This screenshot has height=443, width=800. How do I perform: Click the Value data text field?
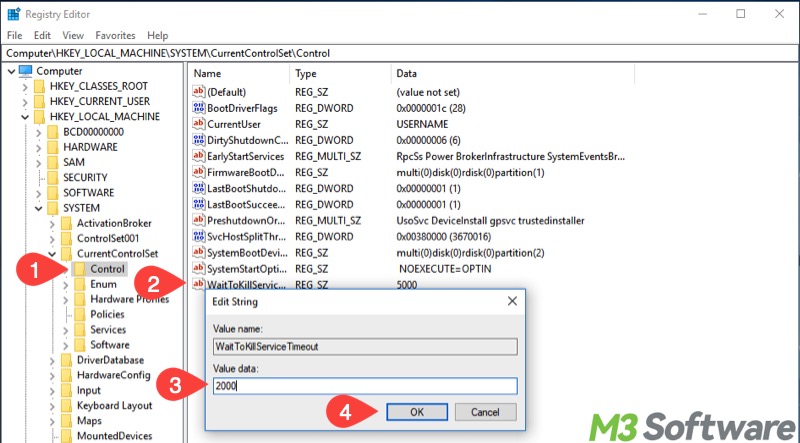(x=365, y=386)
